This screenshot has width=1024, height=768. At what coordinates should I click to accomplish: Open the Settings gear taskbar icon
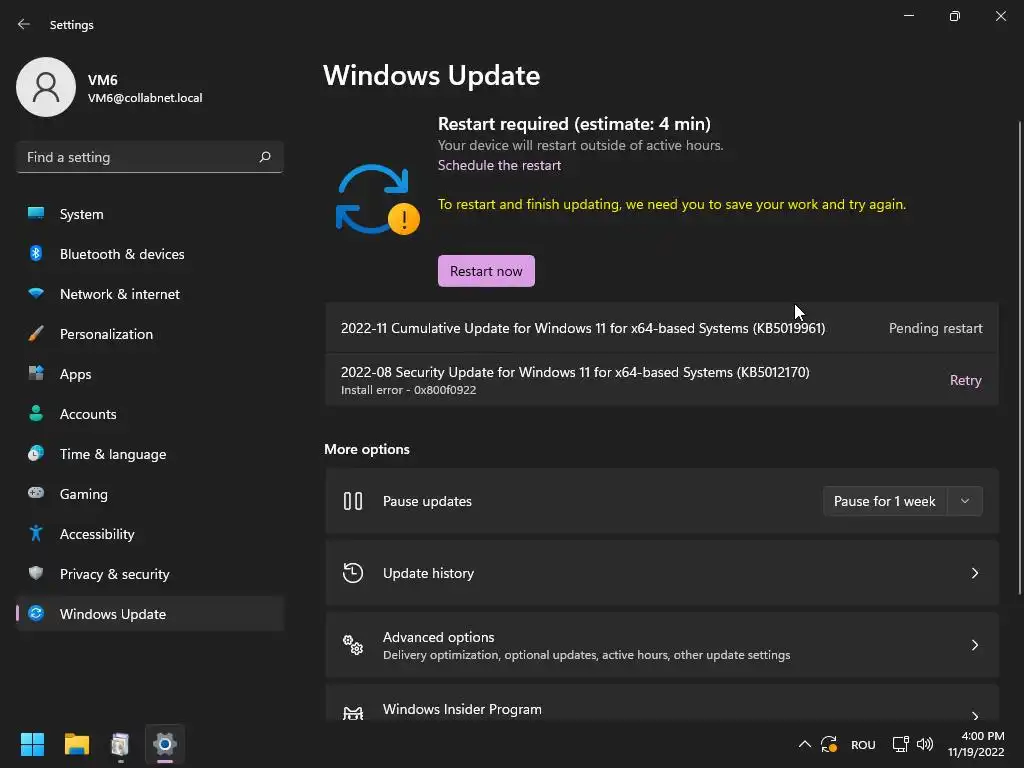[x=165, y=744]
